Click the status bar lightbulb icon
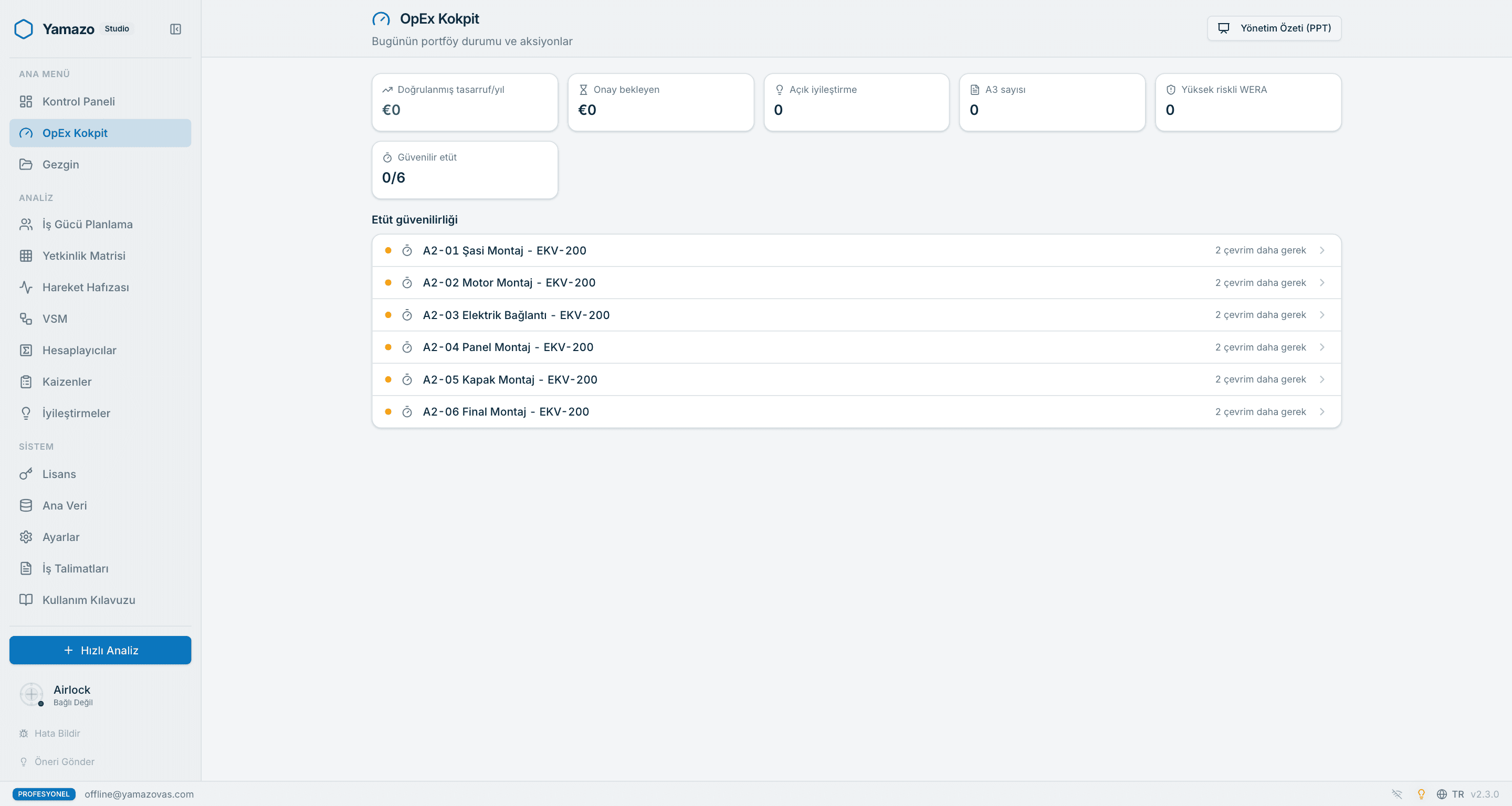The height and width of the screenshot is (806, 1512). point(1421,794)
